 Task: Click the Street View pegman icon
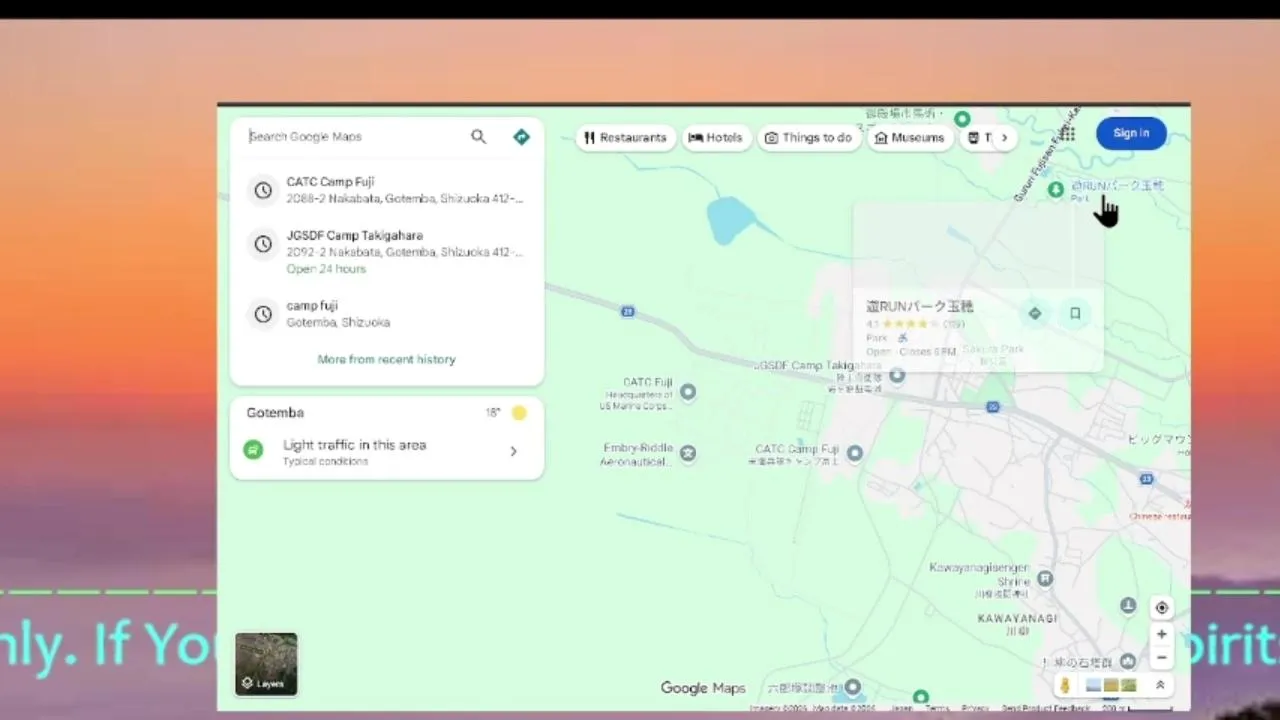click(x=1066, y=685)
